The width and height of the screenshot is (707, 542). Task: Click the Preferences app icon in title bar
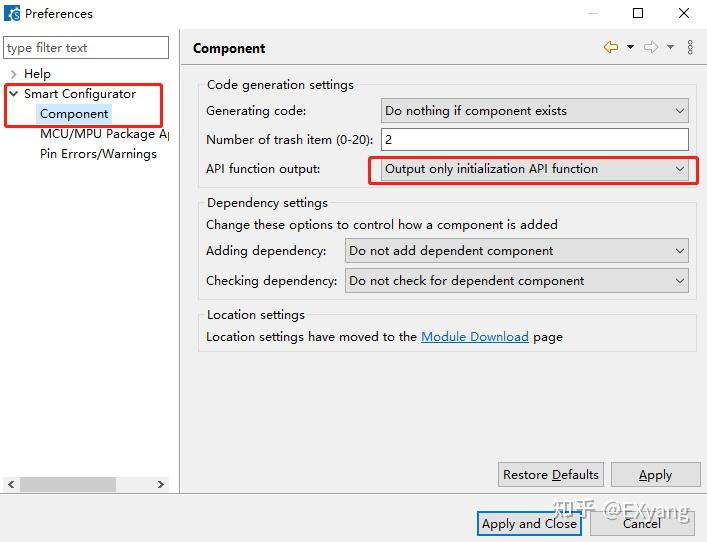pos(12,14)
